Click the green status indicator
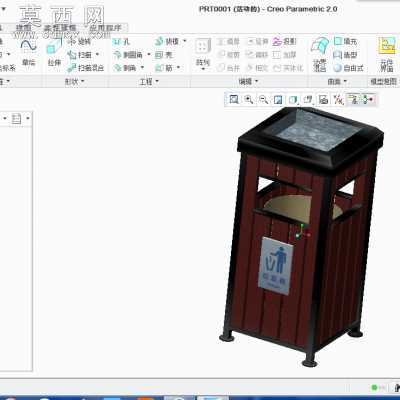Screen dimensions: 400x400 [375, 387]
